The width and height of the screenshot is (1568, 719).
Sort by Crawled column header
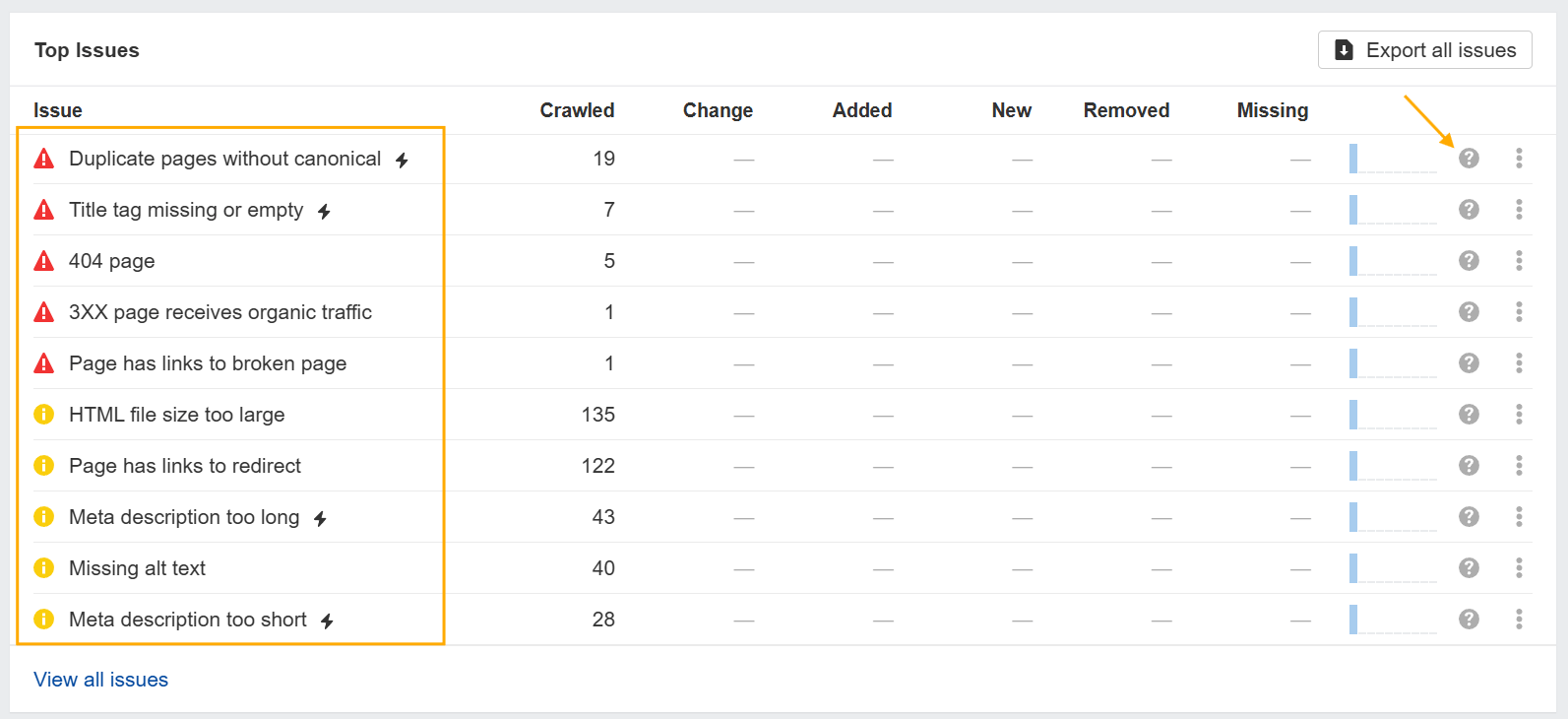pyautogui.click(x=577, y=110)
